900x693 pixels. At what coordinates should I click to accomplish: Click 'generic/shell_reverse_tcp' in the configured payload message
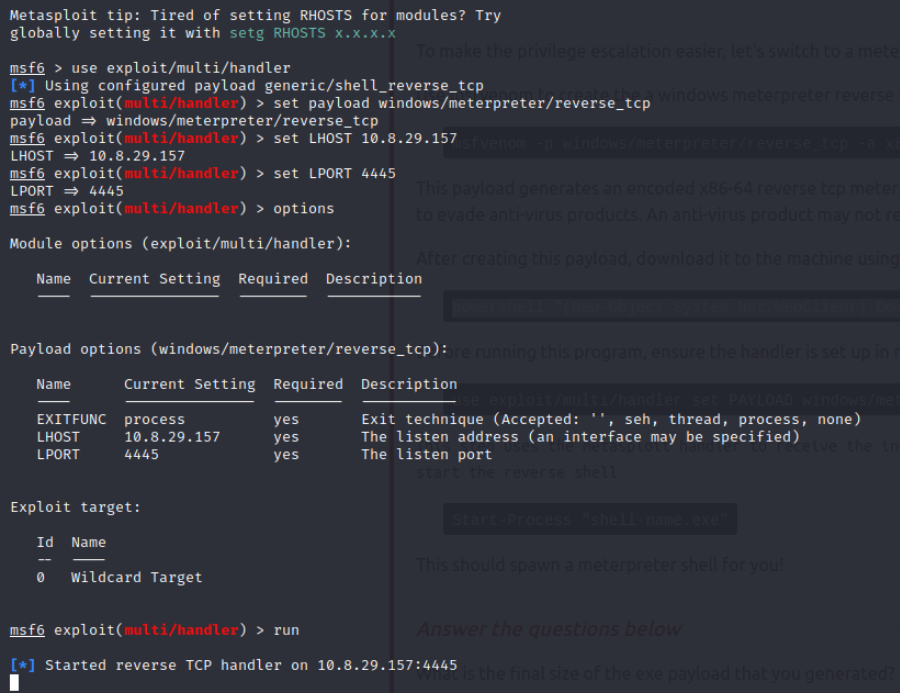coord(374,86)
